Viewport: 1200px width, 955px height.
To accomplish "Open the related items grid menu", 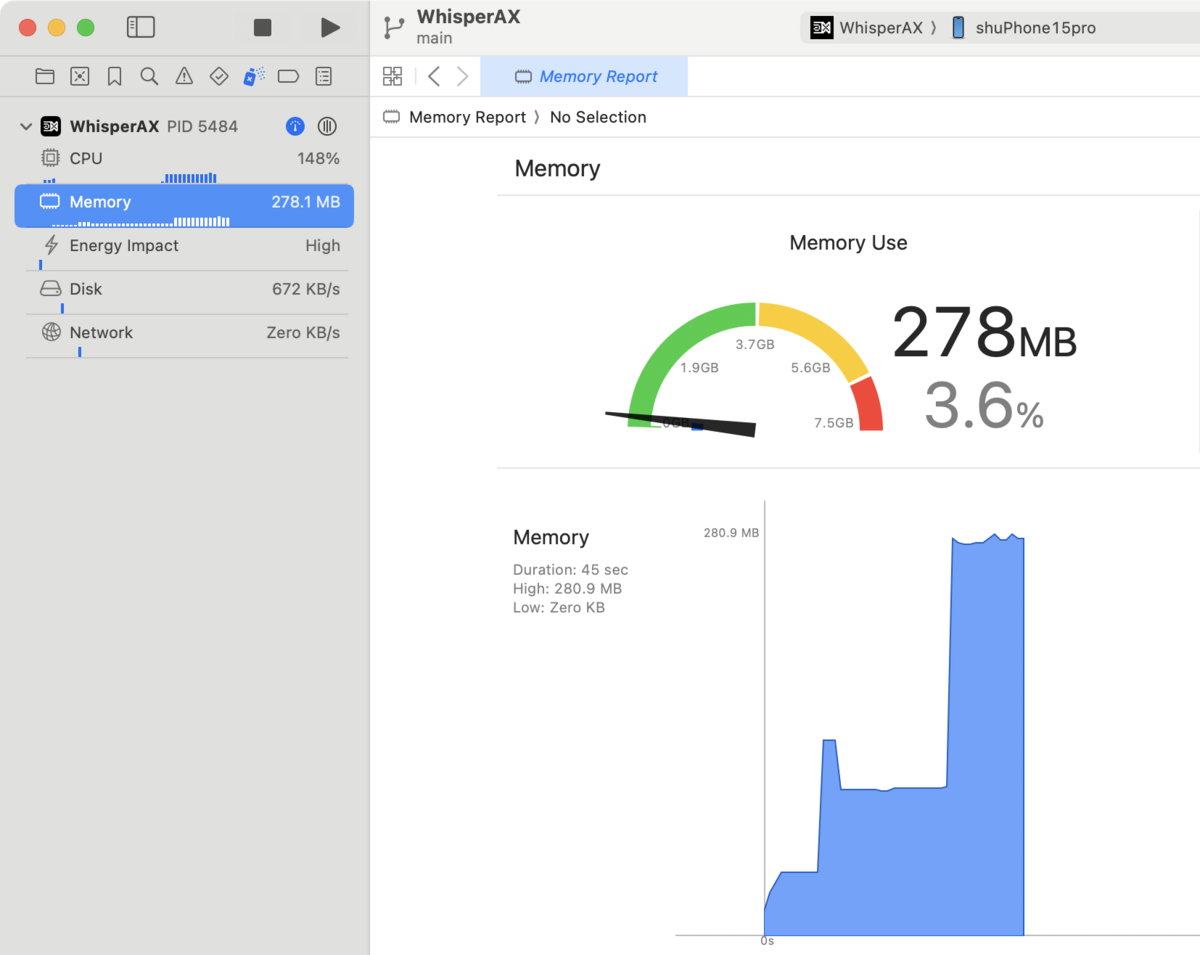I will click(x=392, y=76).
